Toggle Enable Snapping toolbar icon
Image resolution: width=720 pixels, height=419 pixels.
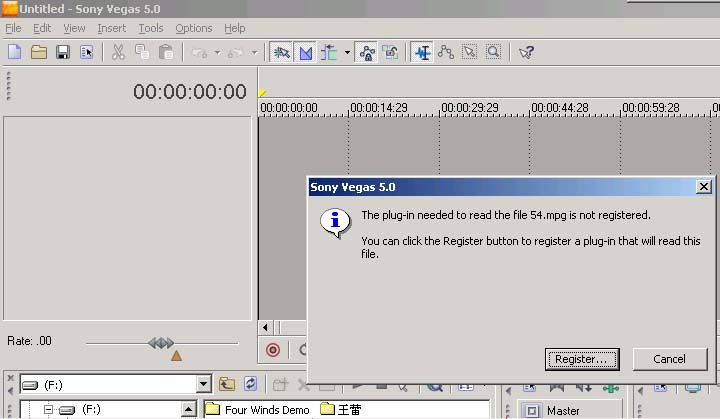281,52
